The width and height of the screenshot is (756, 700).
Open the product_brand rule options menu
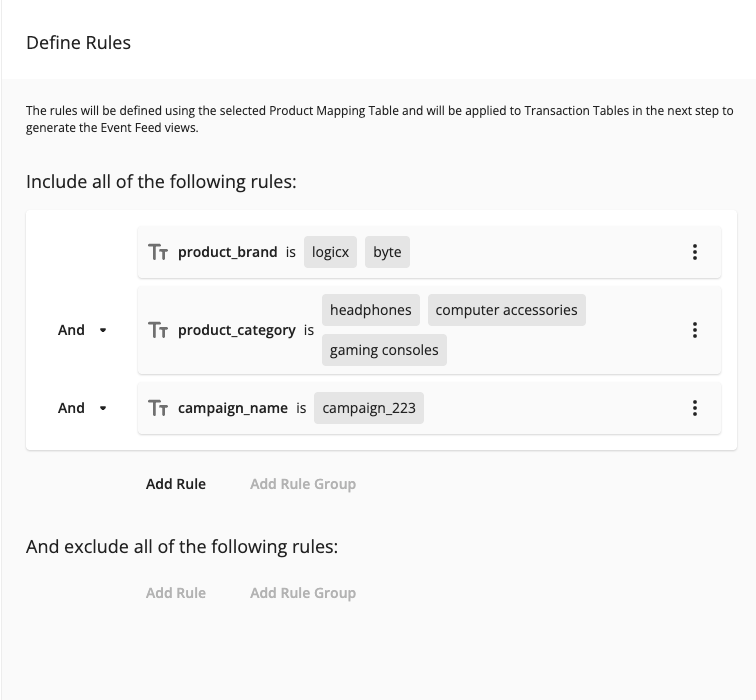click(x=695, y=252)
